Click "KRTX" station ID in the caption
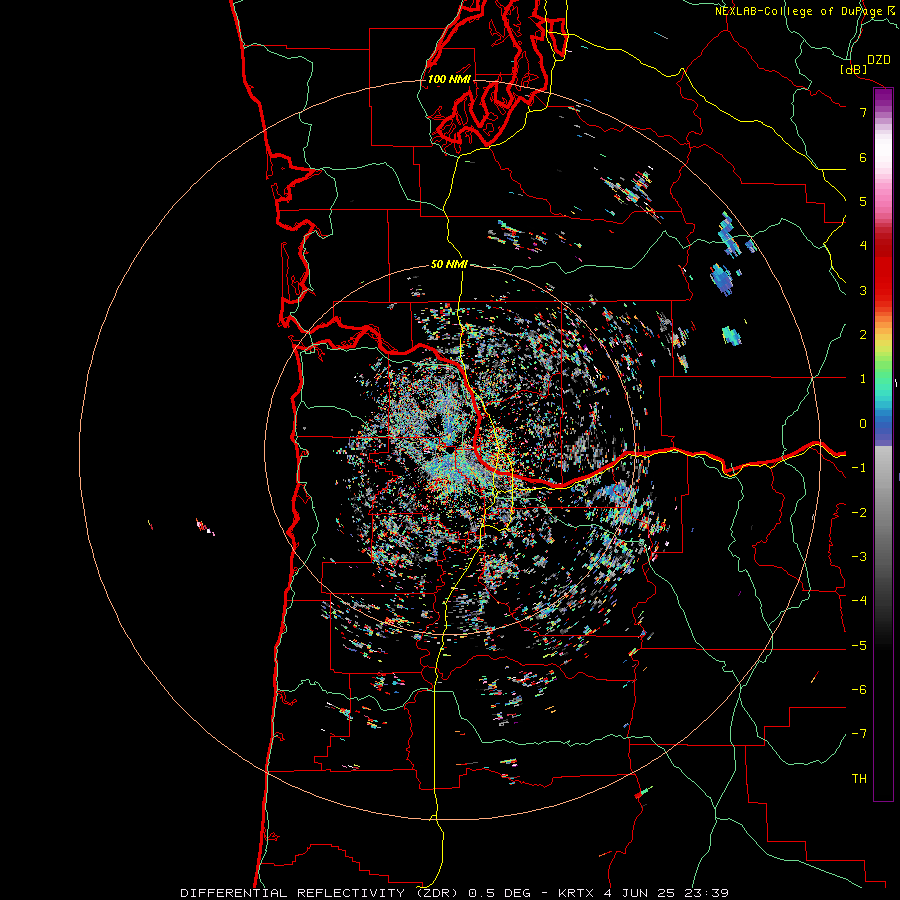Screen dimensions: 900x900 tap(574, 893)
